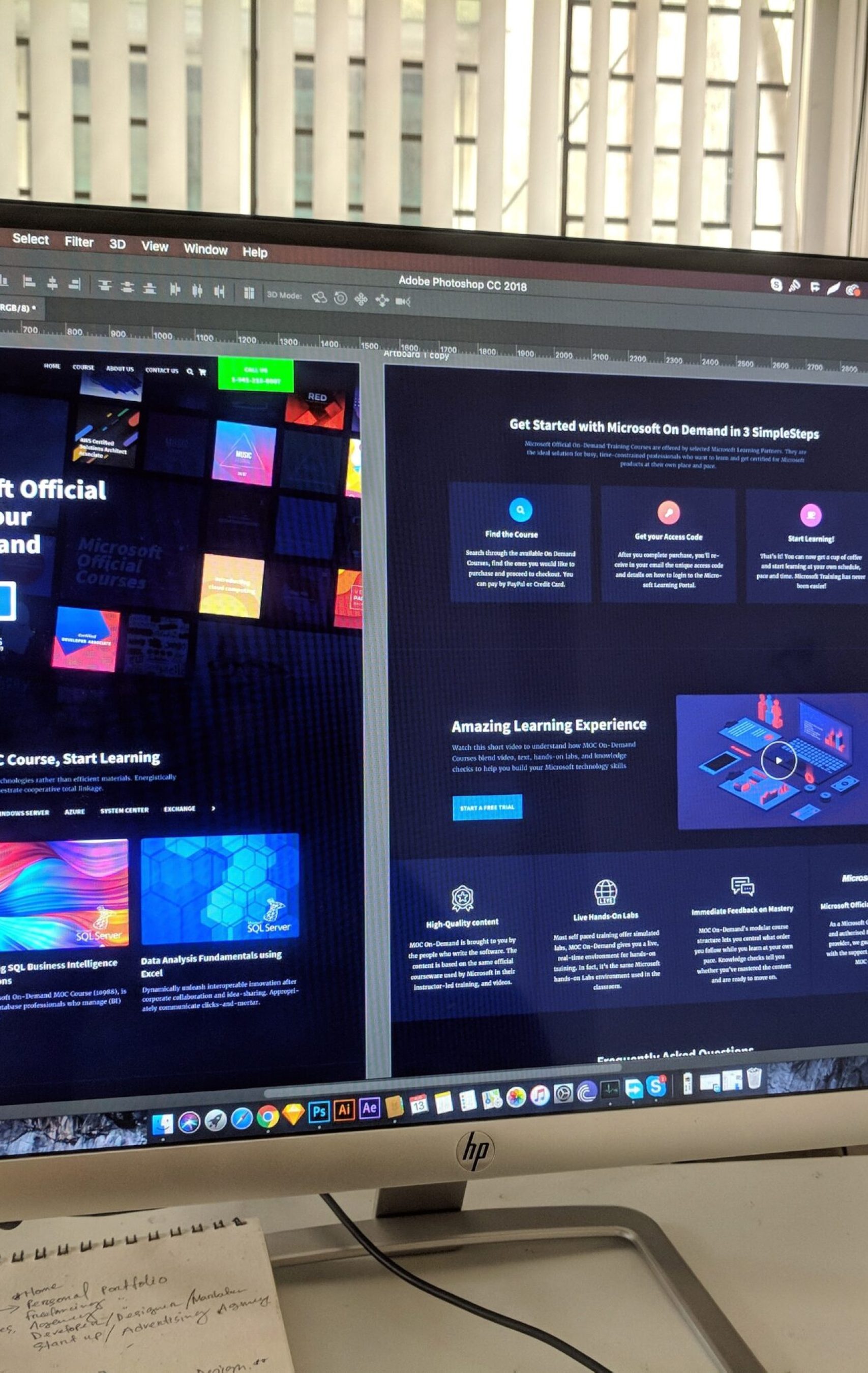Screen dimensions: 868x1373
Task: Open the 3D menu
Action: tap(117, 244)
